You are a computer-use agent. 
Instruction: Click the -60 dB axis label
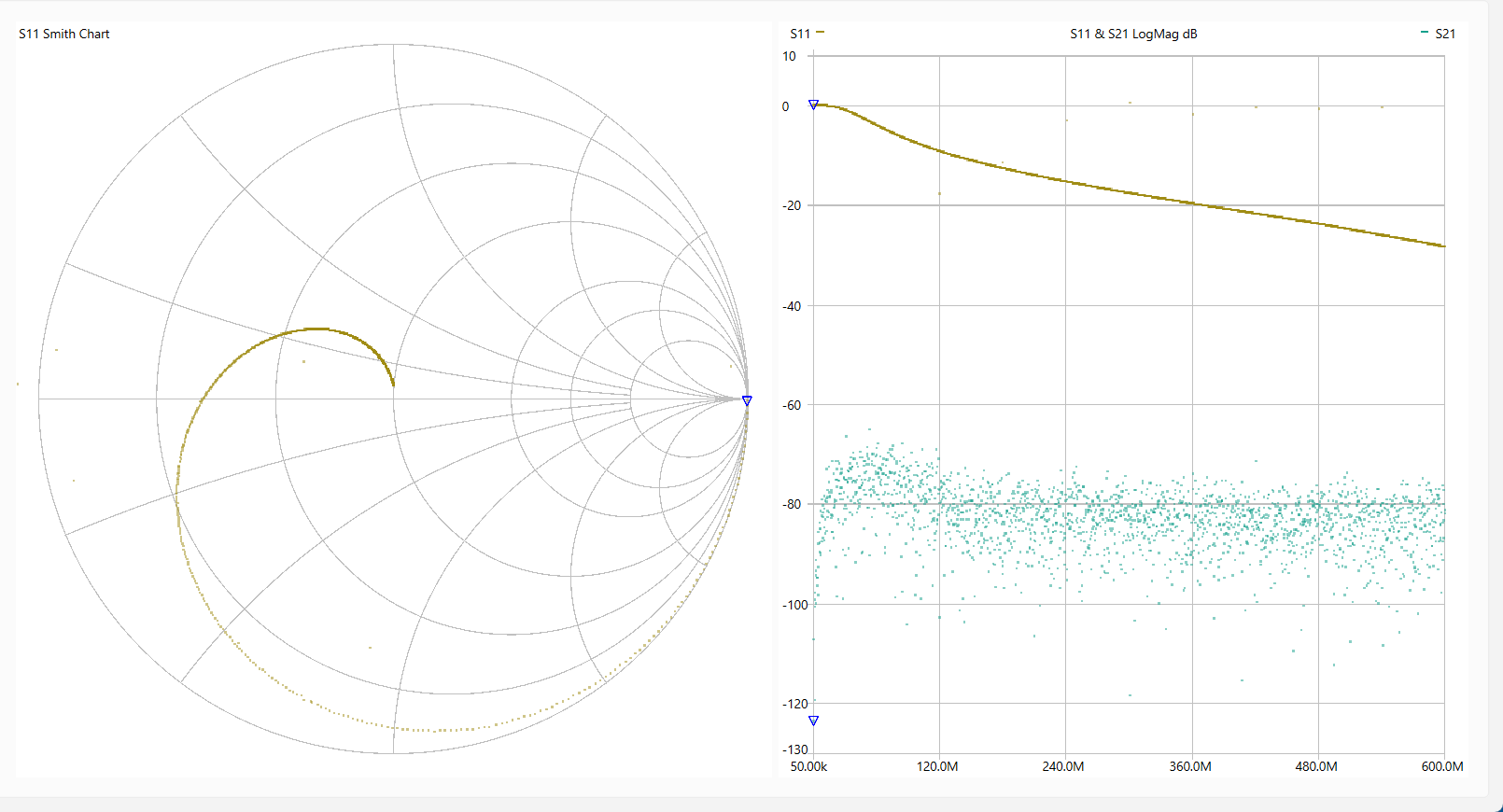[x=792, y=405]
